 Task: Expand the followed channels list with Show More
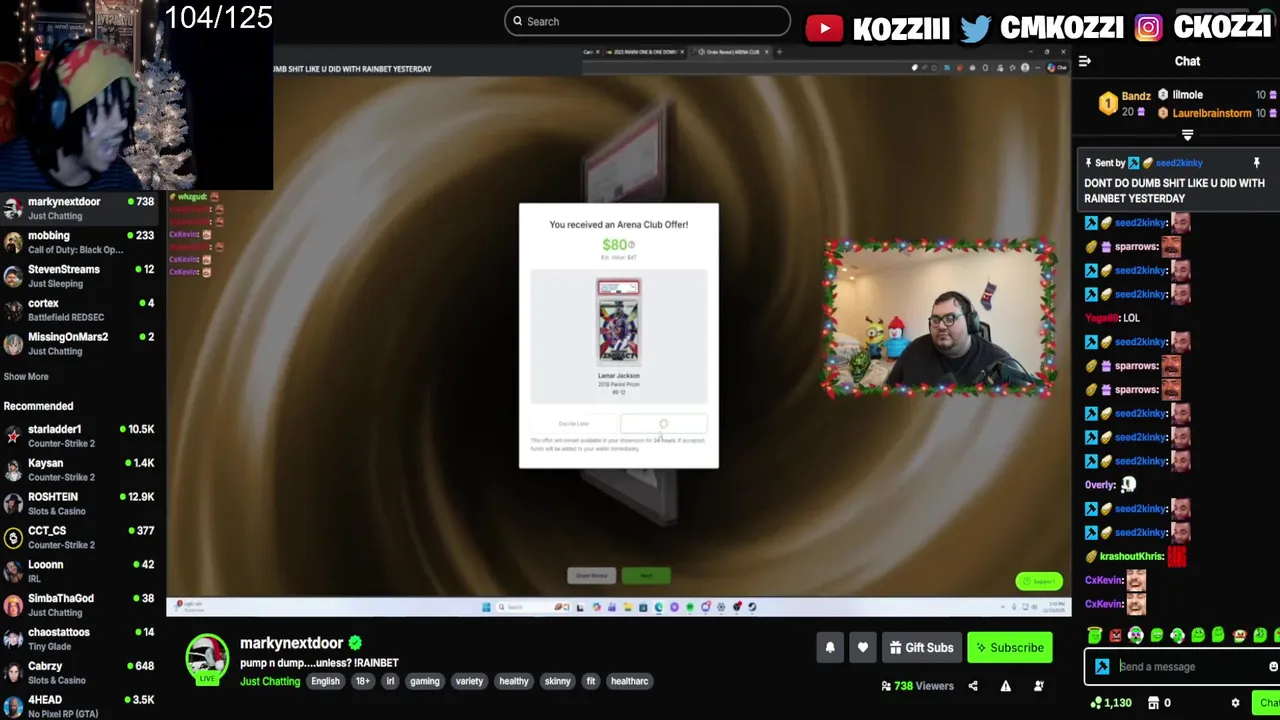tap(26, 377)
